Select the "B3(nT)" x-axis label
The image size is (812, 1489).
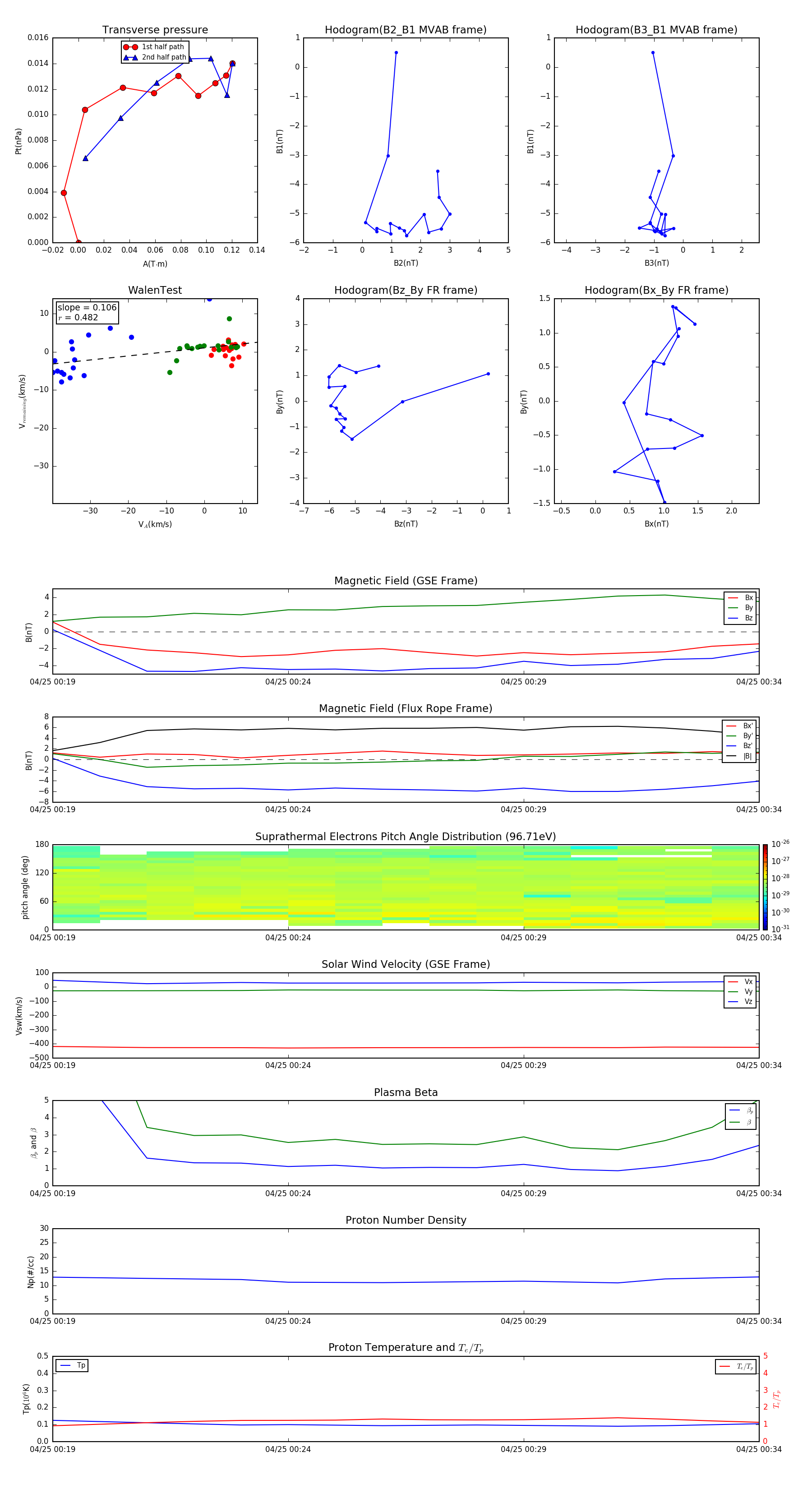point(656,263)
